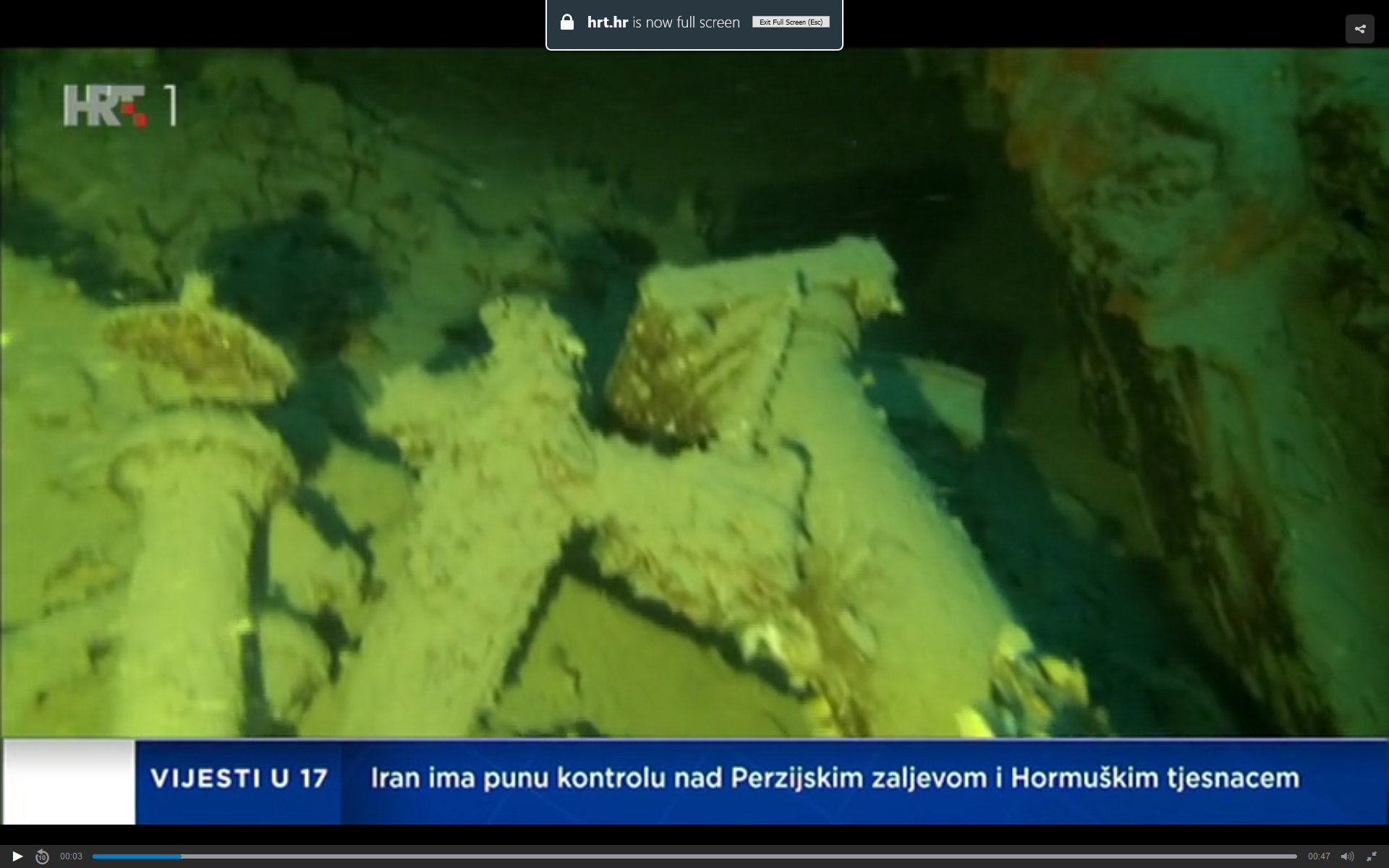Image resolution: width=1389 pixels, height=868 pixels.
Task: Click the white box left of the ticker
Action: pyautogui.click(x=69, y=781)
